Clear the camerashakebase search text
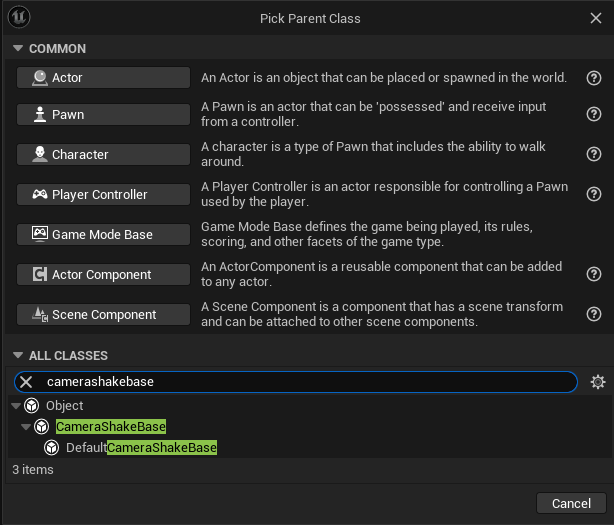 [x=26, y=382]
